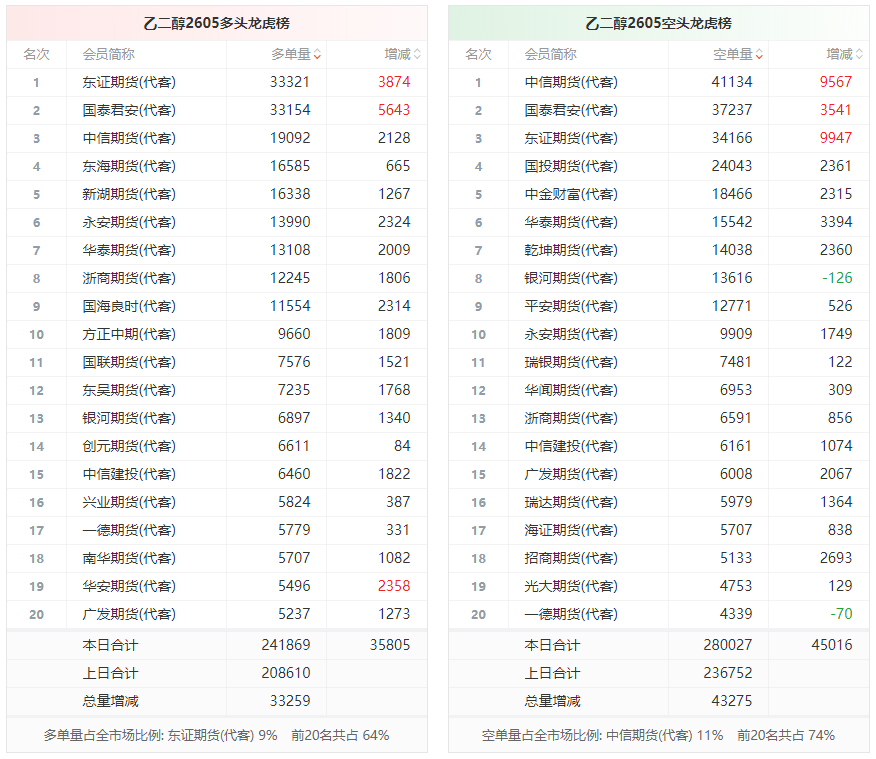Click long change total 35805
Viewport: 876px width, 759px height.
tap(390, 645)
